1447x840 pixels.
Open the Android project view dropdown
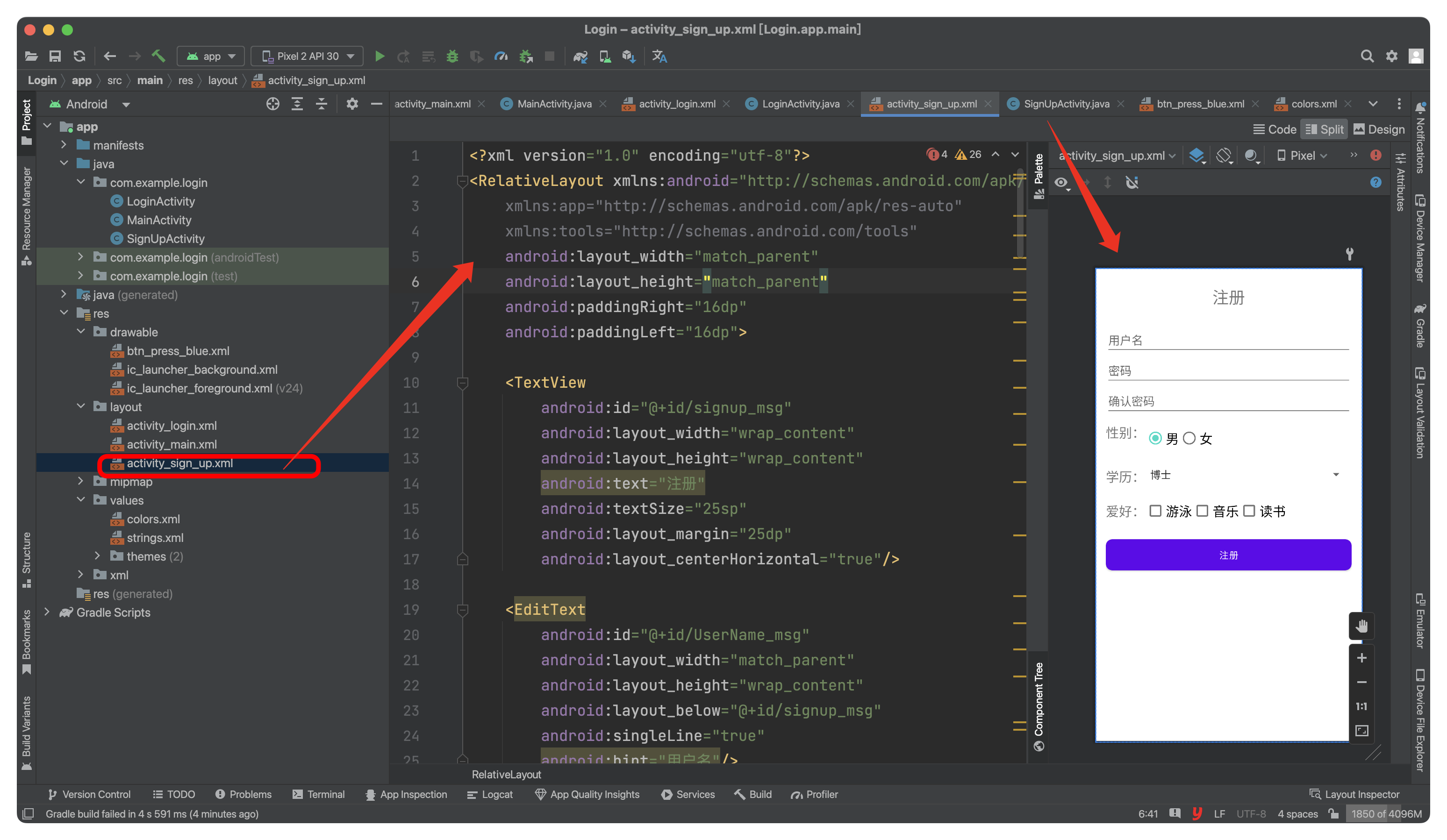coord(90,104)
